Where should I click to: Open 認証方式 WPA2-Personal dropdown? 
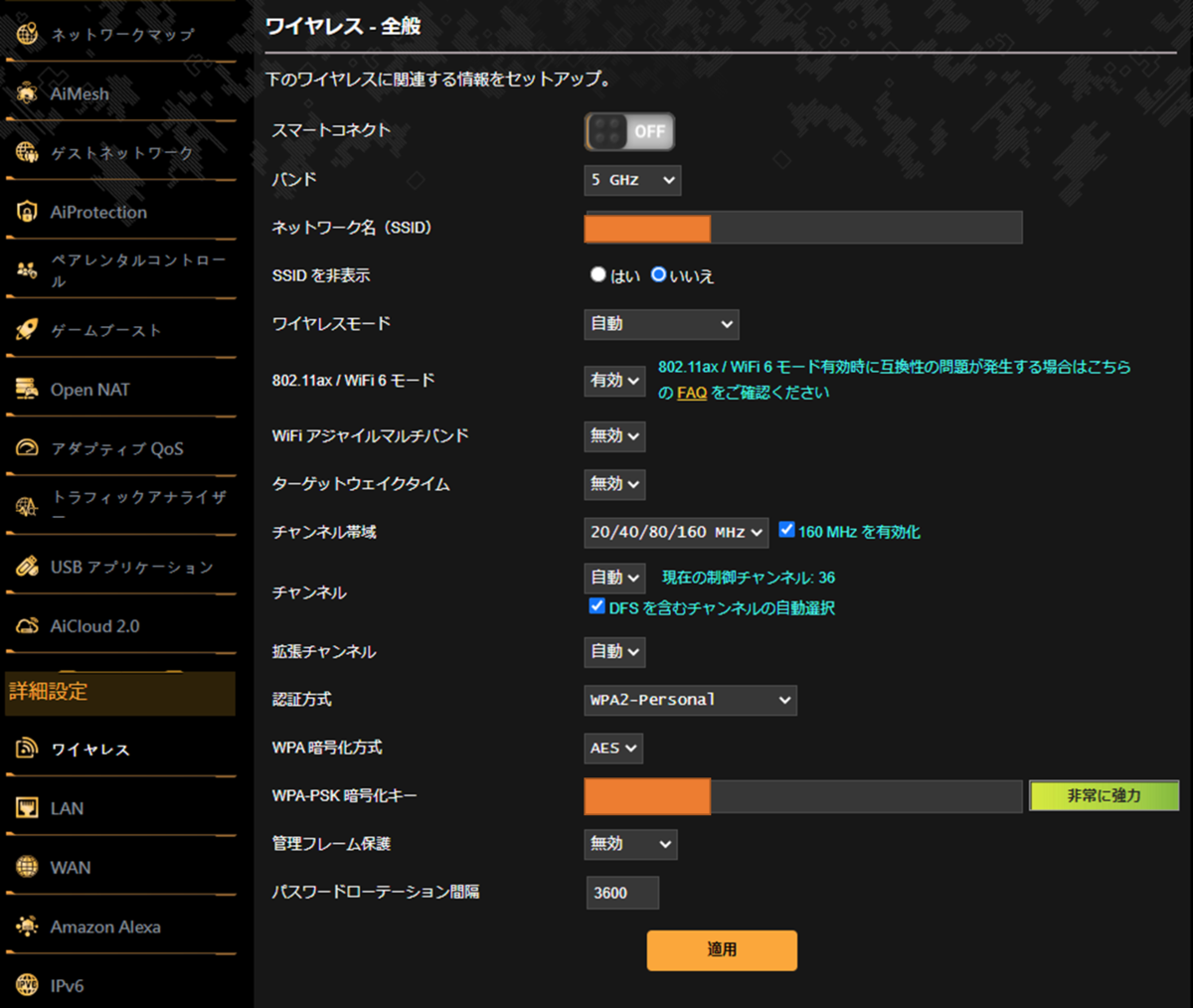click(x=690, y=700)
